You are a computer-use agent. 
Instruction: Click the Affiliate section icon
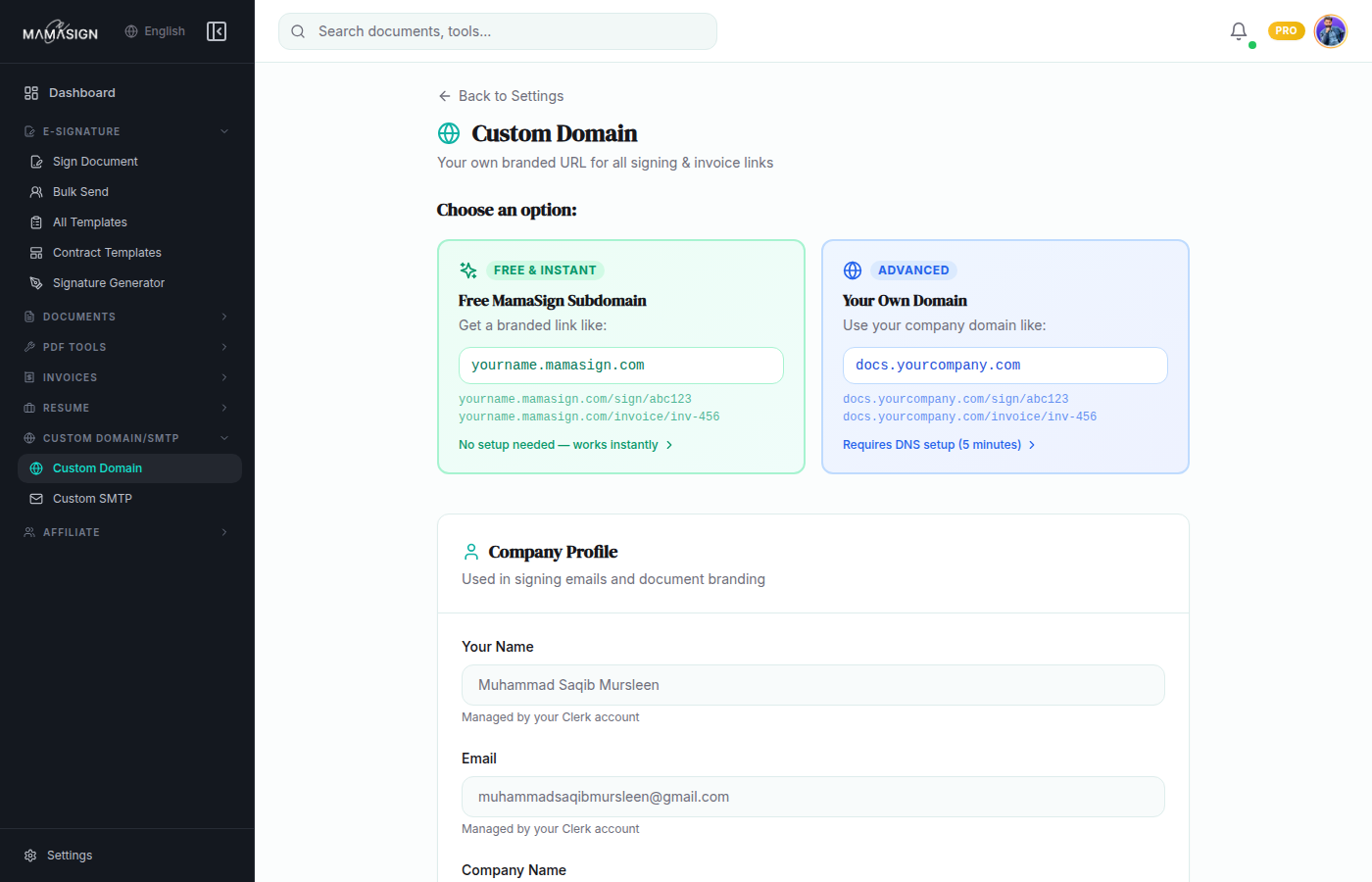point(29,532)
